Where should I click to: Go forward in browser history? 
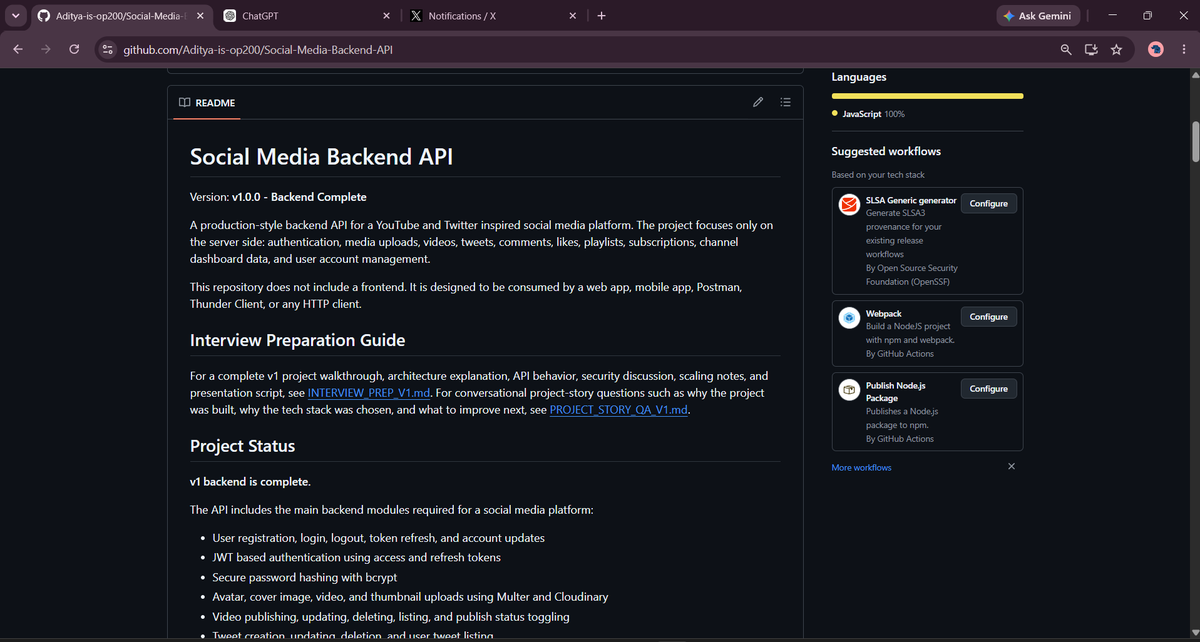[46, 49]
